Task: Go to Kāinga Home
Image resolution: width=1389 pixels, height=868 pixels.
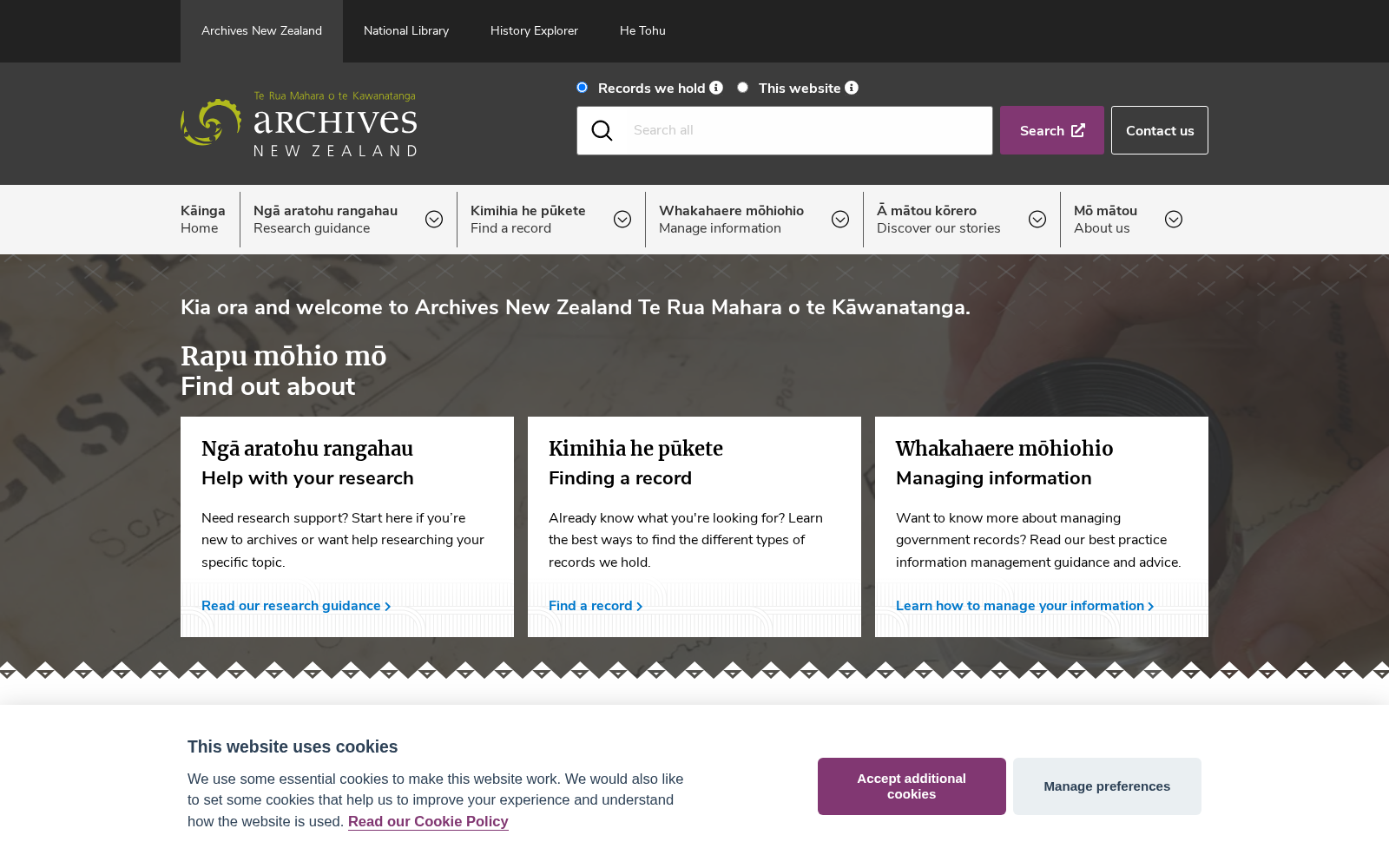Action: point(203,220)
